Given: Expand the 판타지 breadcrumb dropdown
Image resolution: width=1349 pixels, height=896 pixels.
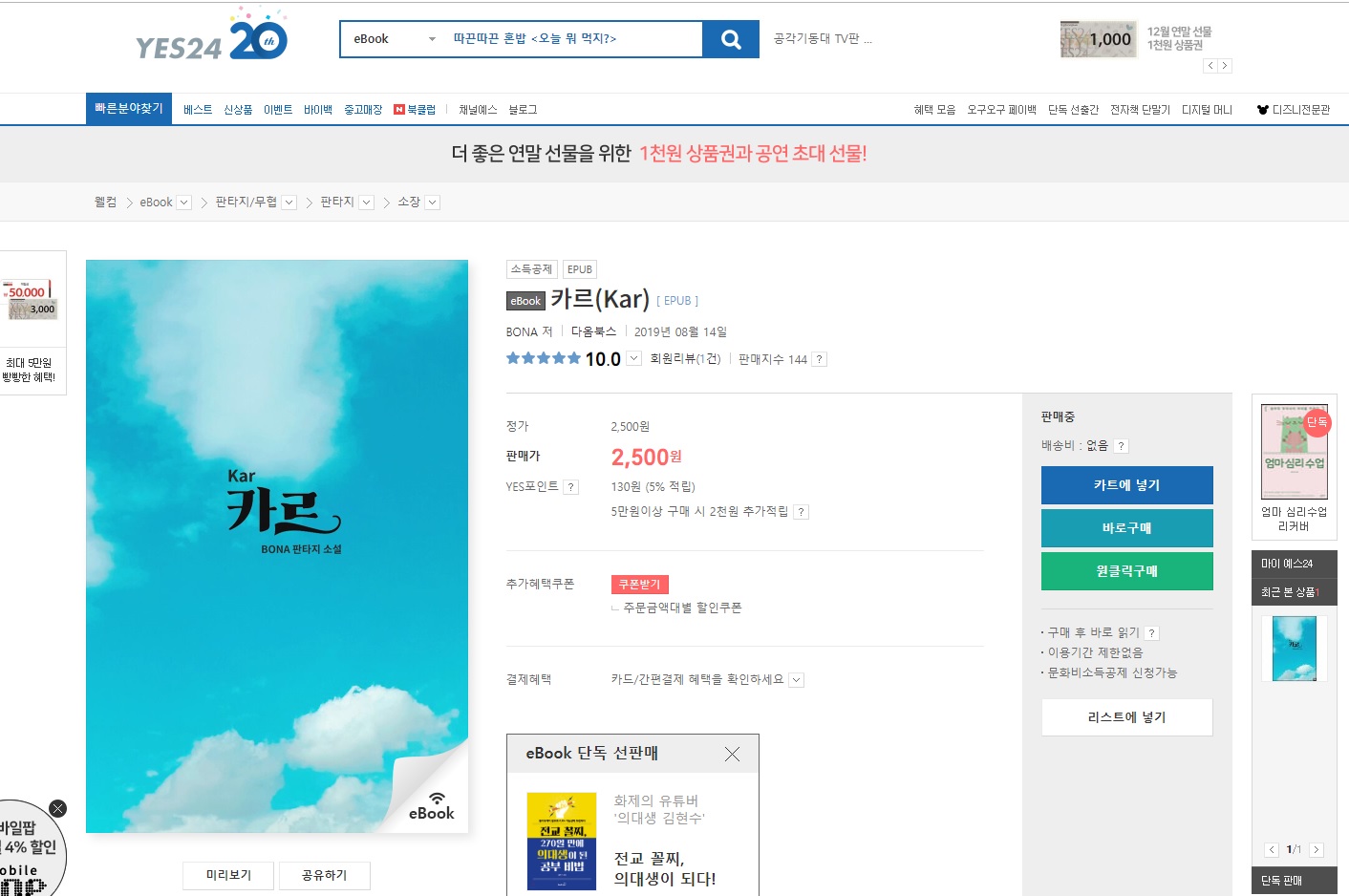Looking at the screenshot, I should point(366,203).
